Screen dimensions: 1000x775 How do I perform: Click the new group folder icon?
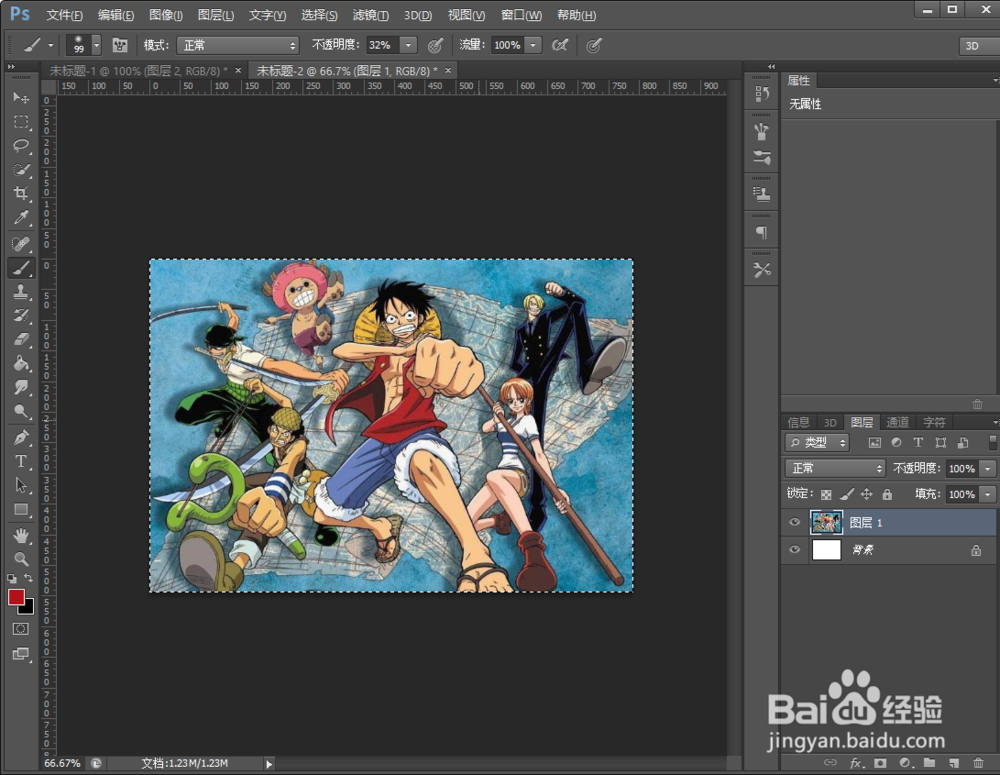[929, 763]
